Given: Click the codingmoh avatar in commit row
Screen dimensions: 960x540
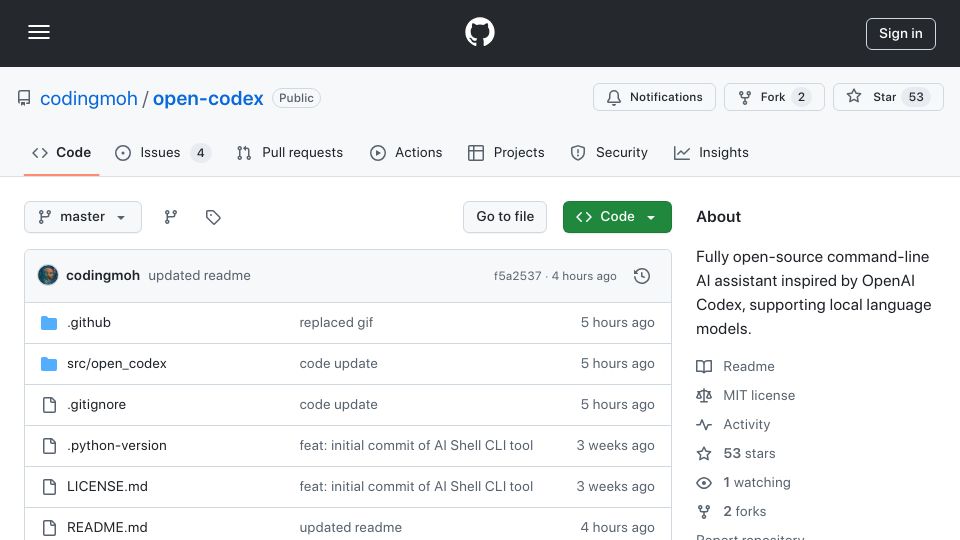Looking at the screenshot, I should click(48, 276).
